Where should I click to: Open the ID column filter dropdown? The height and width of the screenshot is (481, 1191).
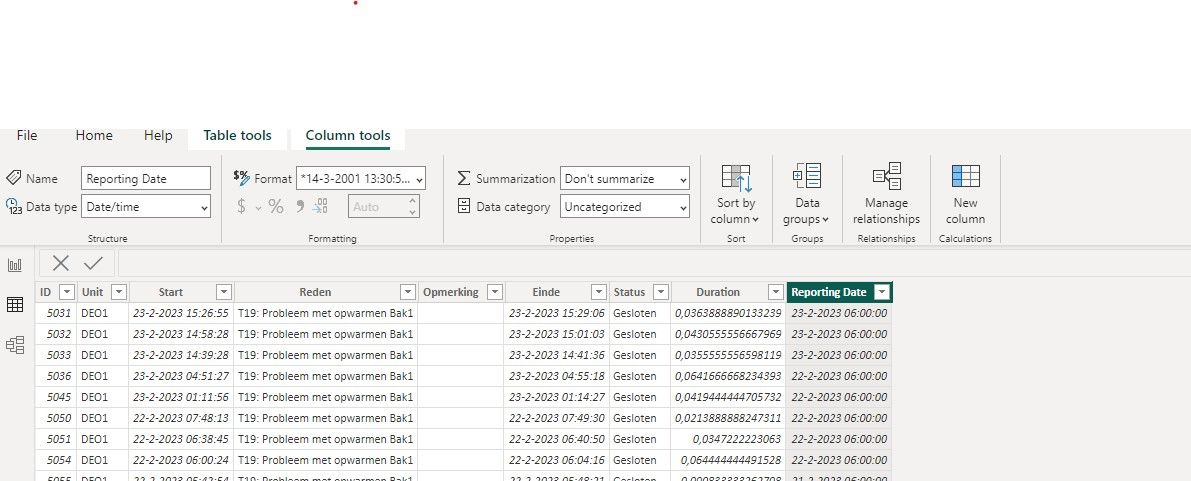click(x=66, y=292)
